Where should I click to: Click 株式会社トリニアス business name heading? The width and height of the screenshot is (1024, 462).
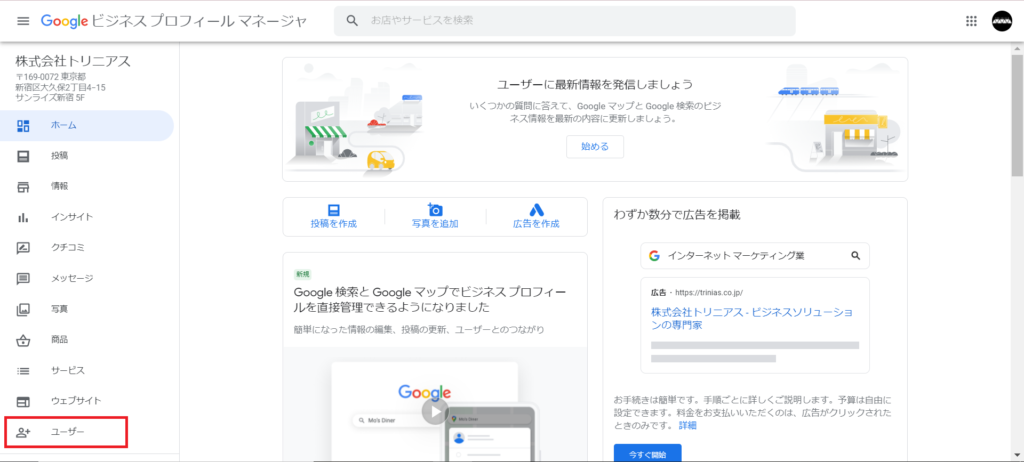pyautogui.click(x=73, y=61)
